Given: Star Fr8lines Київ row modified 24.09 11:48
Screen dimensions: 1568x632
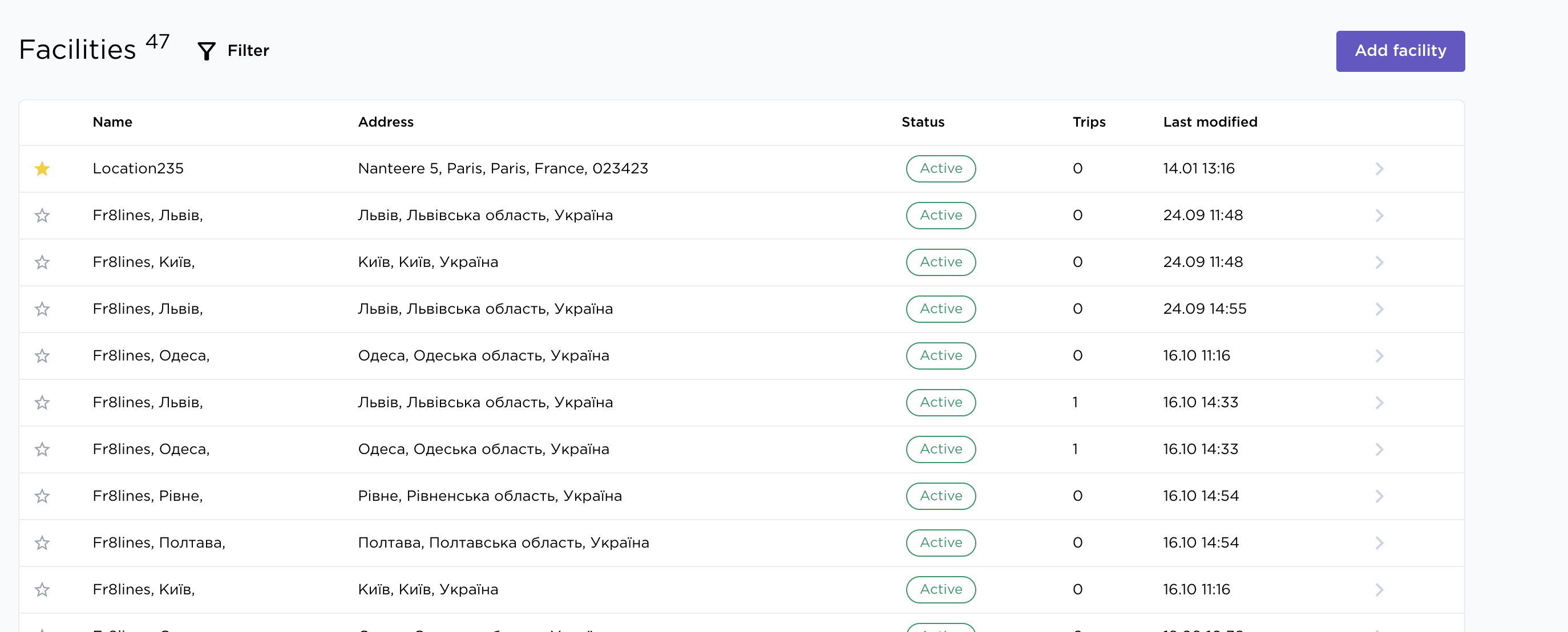Looking at the screenshot, I should 42,262.
